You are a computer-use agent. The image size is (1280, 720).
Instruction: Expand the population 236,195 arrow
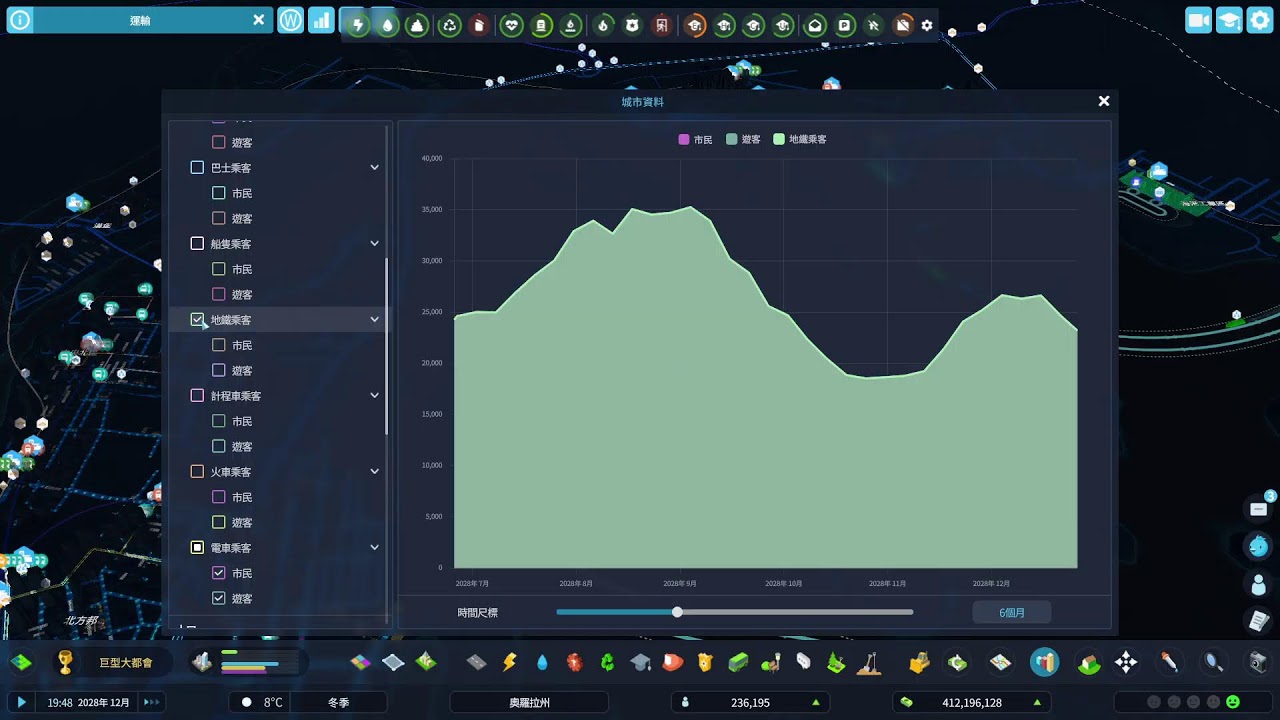816,703
